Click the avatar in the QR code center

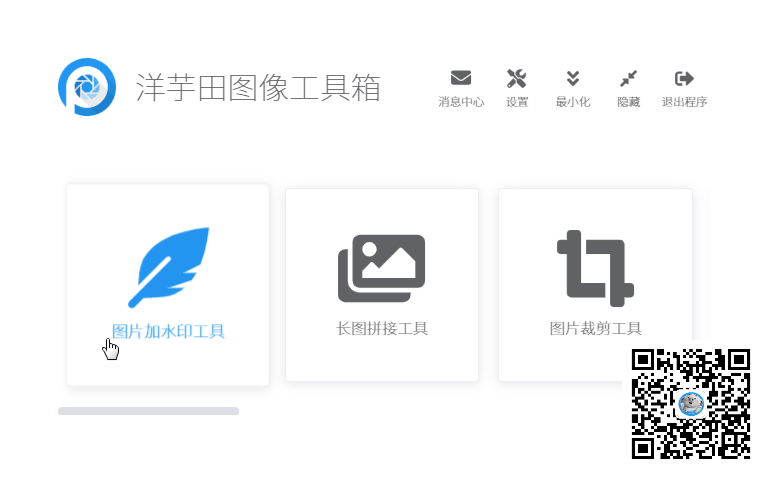[691, 404]
